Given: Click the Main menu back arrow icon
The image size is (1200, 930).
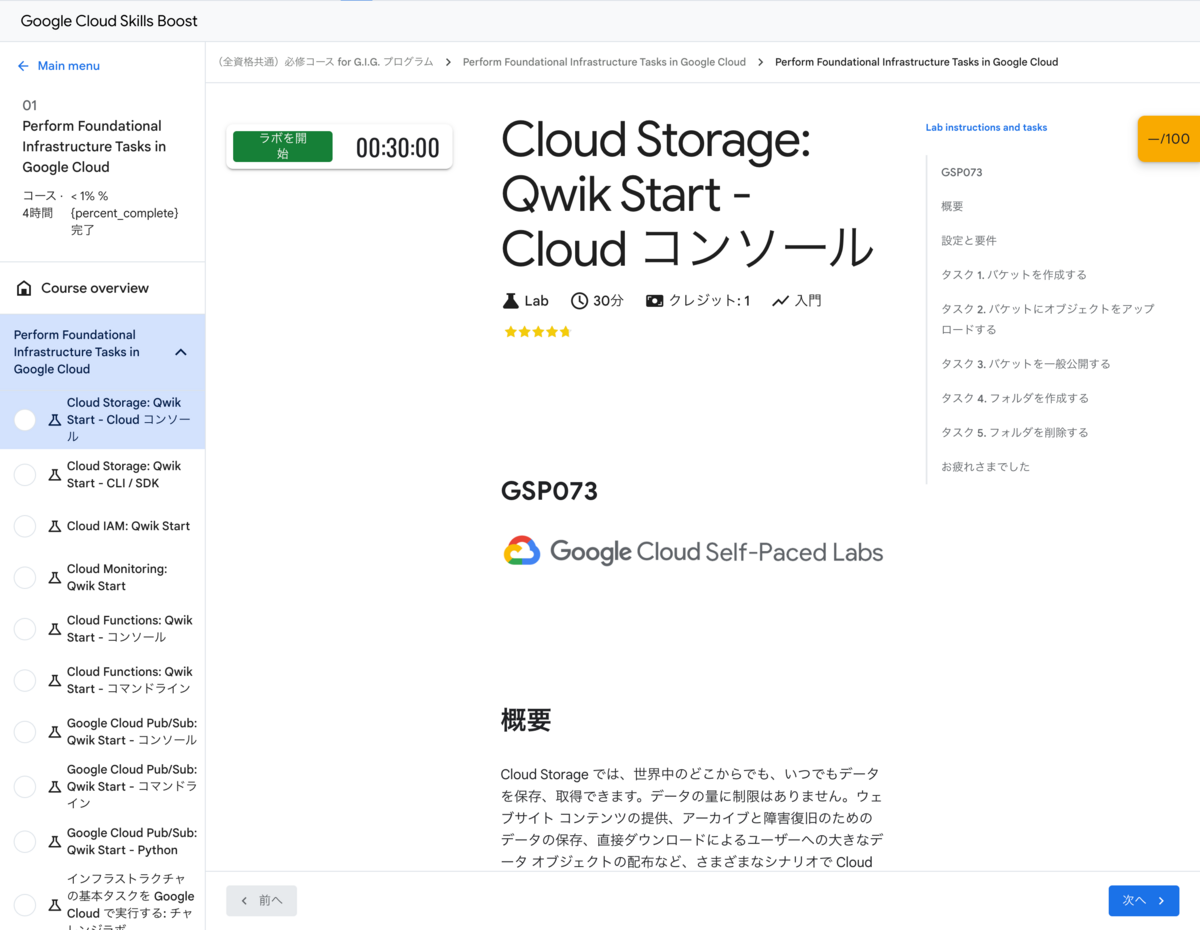Looking at the screenshot, I should tap(22, 65).
